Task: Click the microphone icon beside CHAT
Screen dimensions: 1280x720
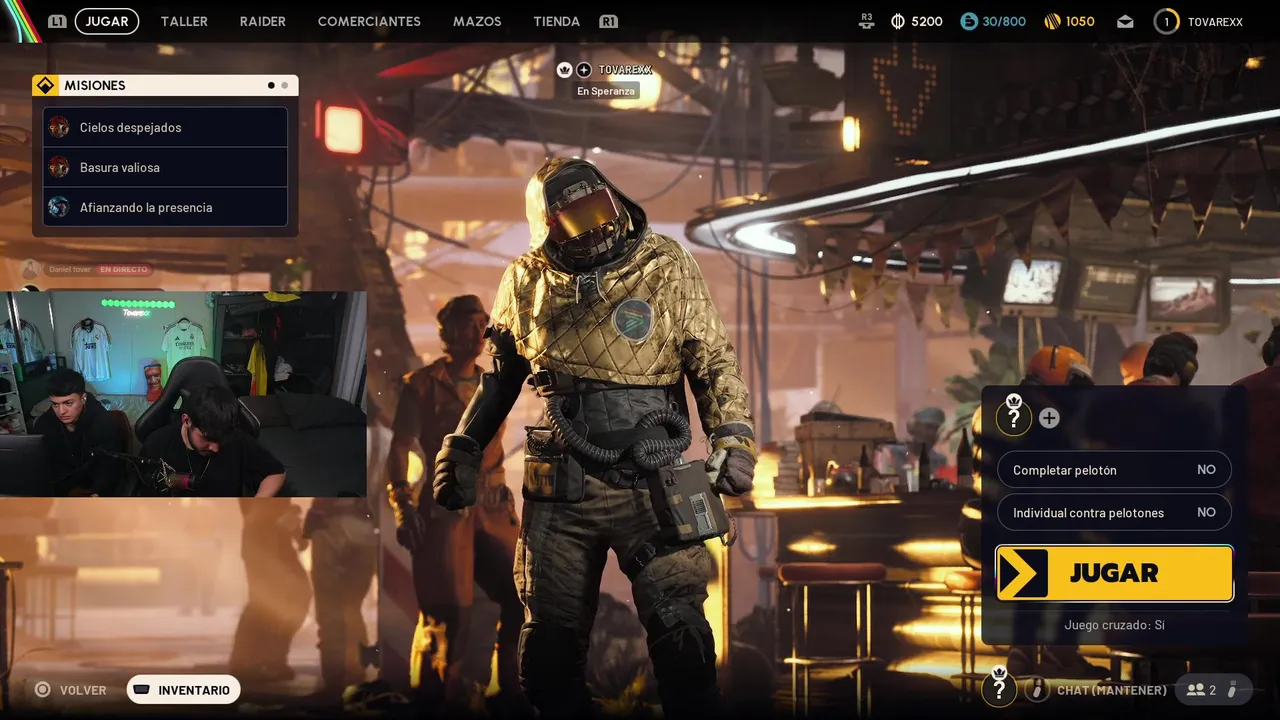Action: pyautogui.click(x=1037, y=690)
